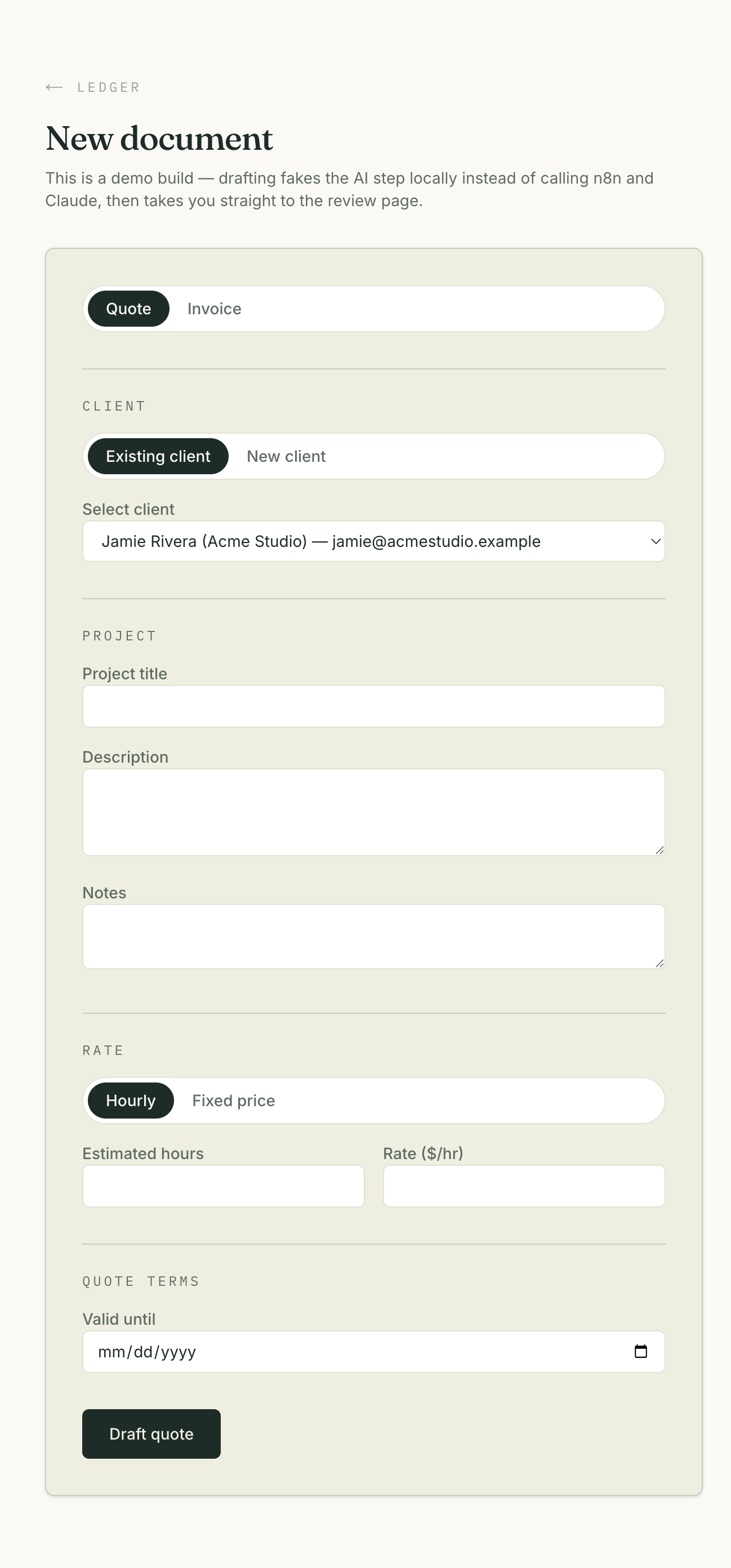Click the Draft quote button
Viewport: 731px width, 1568px height.
(x=151, y=1433)
